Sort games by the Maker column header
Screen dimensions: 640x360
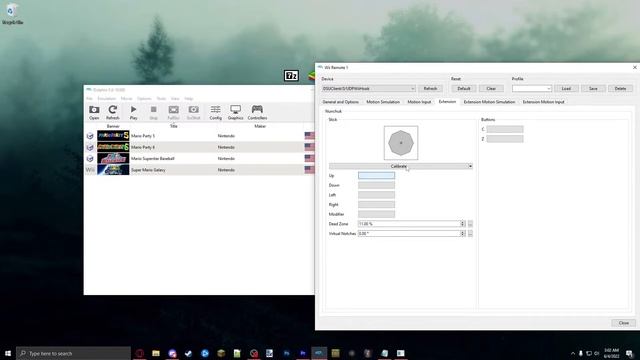click(x=260, y=126)
